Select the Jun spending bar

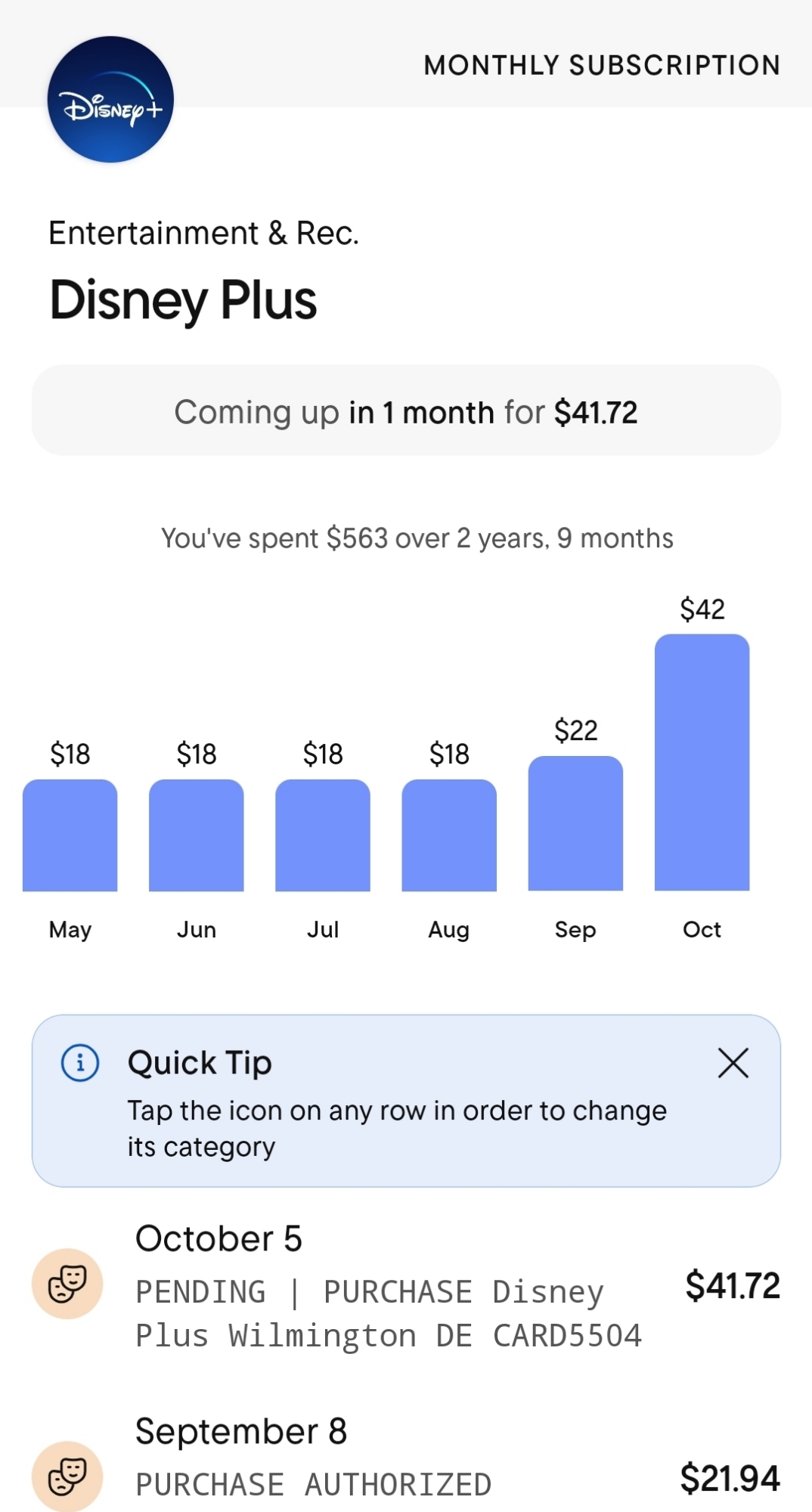197,835
